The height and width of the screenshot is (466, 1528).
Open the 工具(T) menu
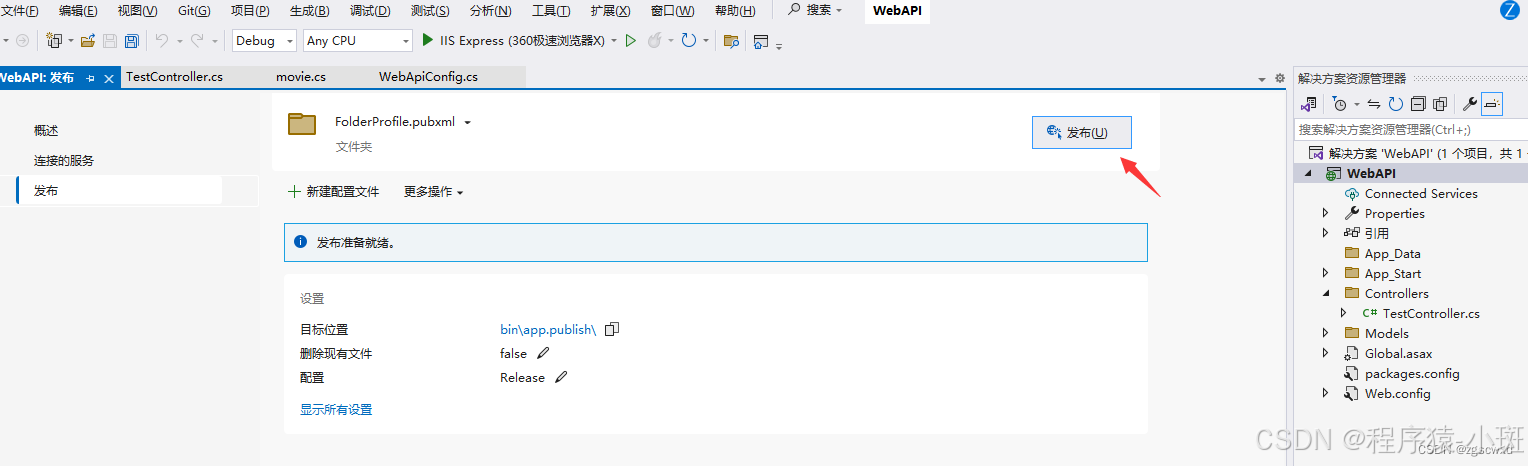551,11
